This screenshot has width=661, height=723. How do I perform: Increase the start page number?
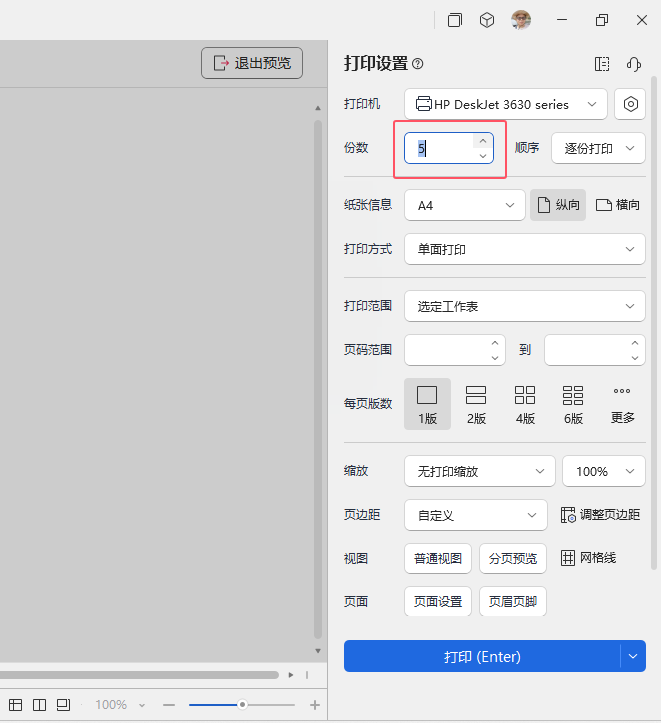point(495,343)
